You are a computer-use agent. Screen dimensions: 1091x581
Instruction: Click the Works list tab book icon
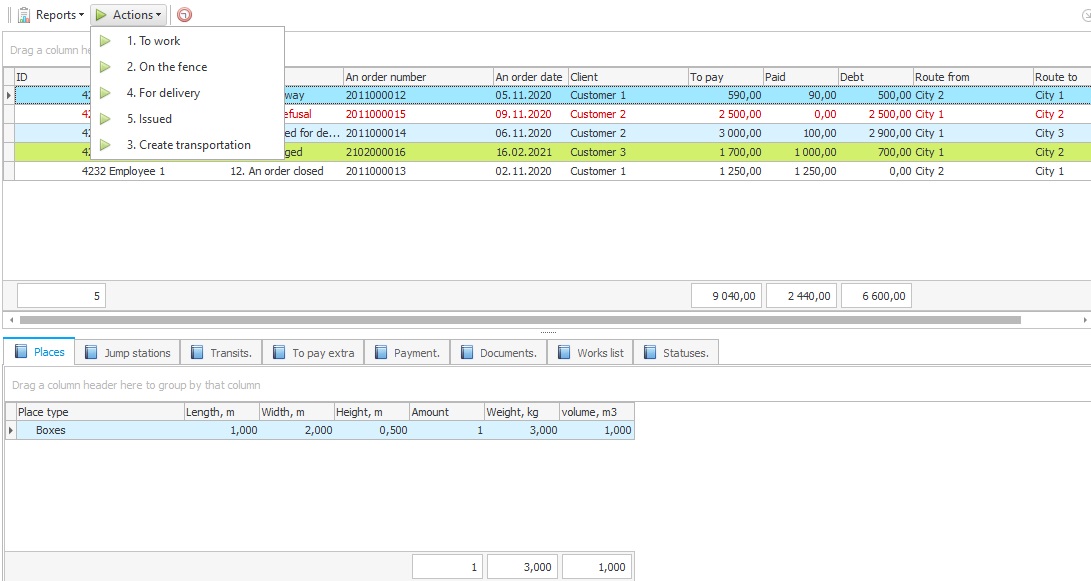point(564,352)
